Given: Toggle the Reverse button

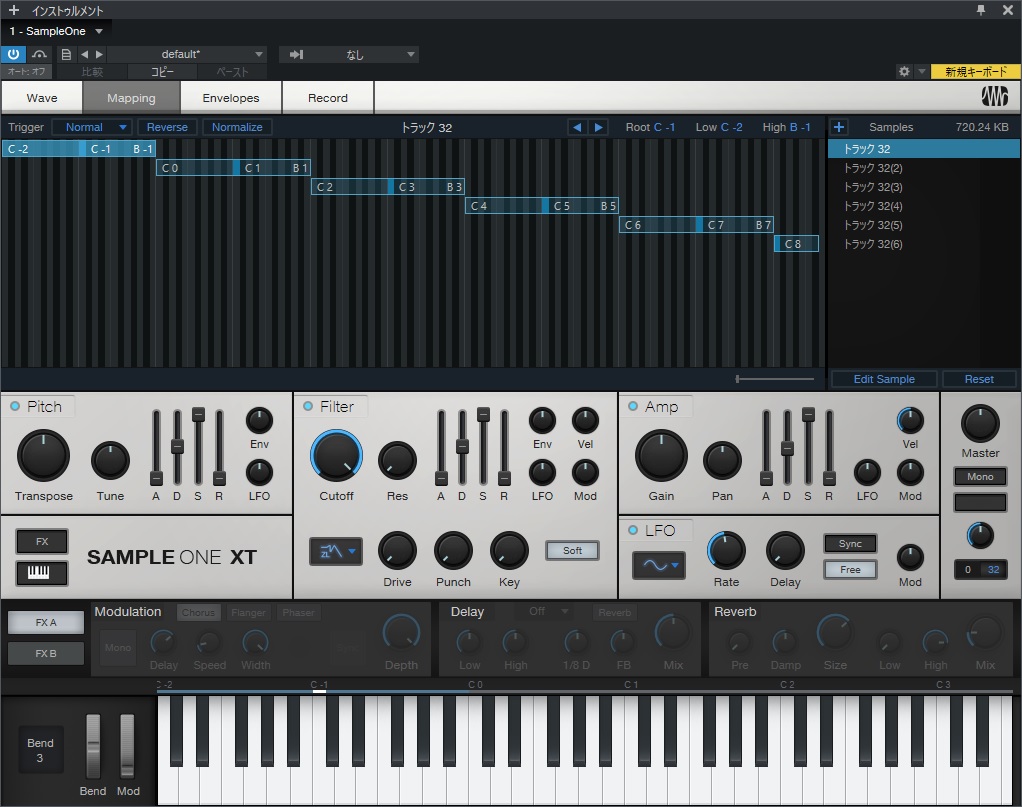Looking at the screenshot, I should click(167, 127).
